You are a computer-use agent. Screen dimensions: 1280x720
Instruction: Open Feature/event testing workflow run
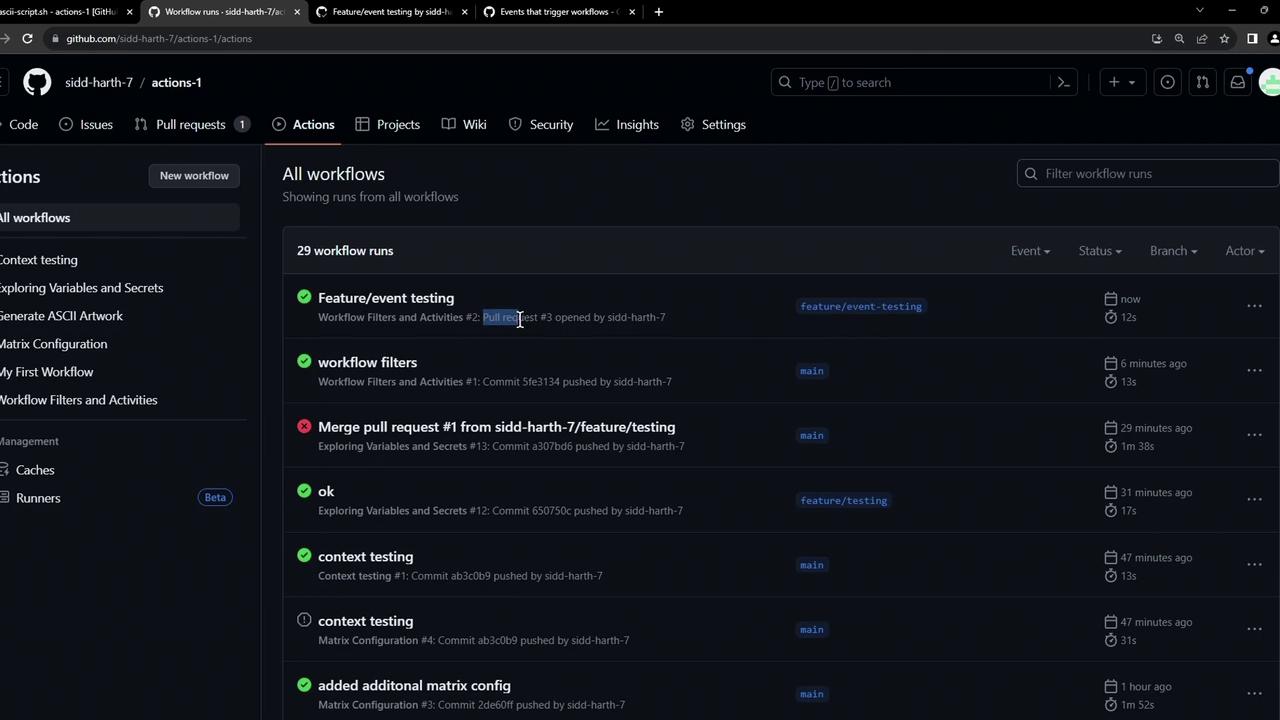pyautogui.click(x=386, y=298)
